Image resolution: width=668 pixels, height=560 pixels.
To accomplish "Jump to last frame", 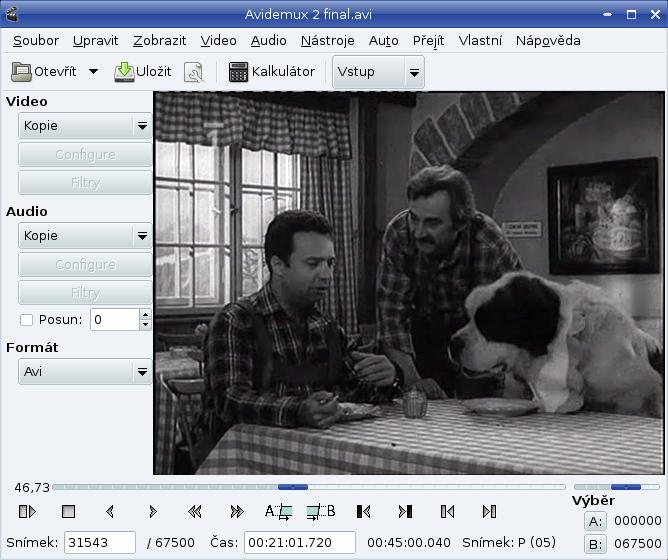I will point(489,511).
